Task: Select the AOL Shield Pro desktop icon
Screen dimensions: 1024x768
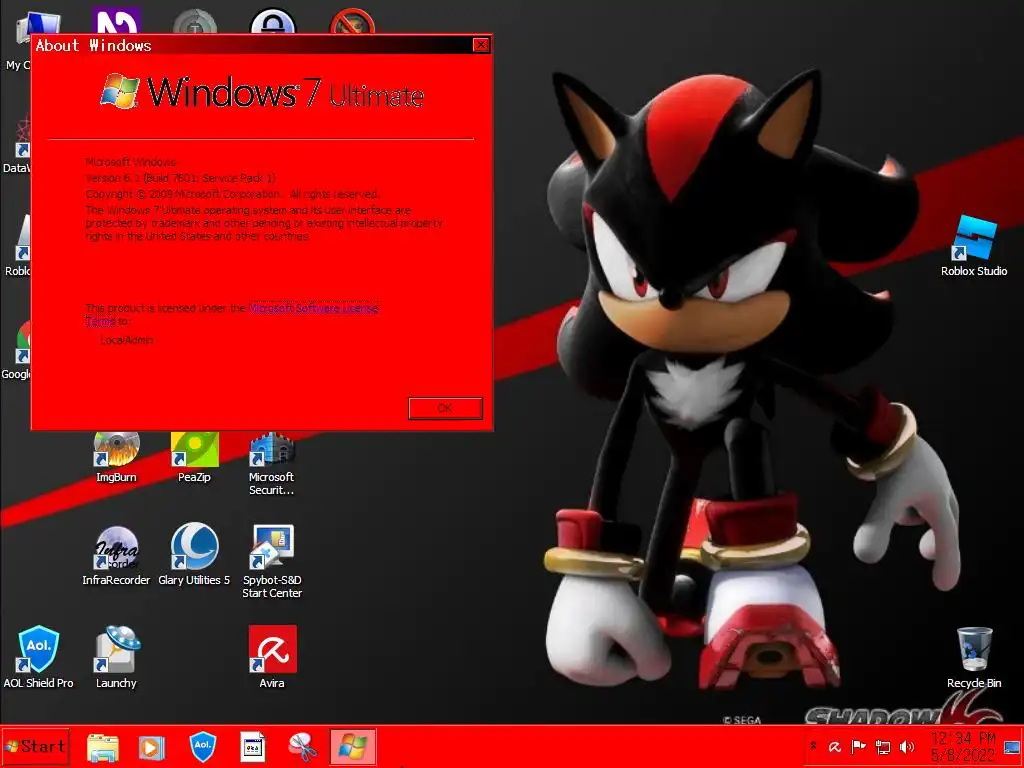Action: (39, 656)
